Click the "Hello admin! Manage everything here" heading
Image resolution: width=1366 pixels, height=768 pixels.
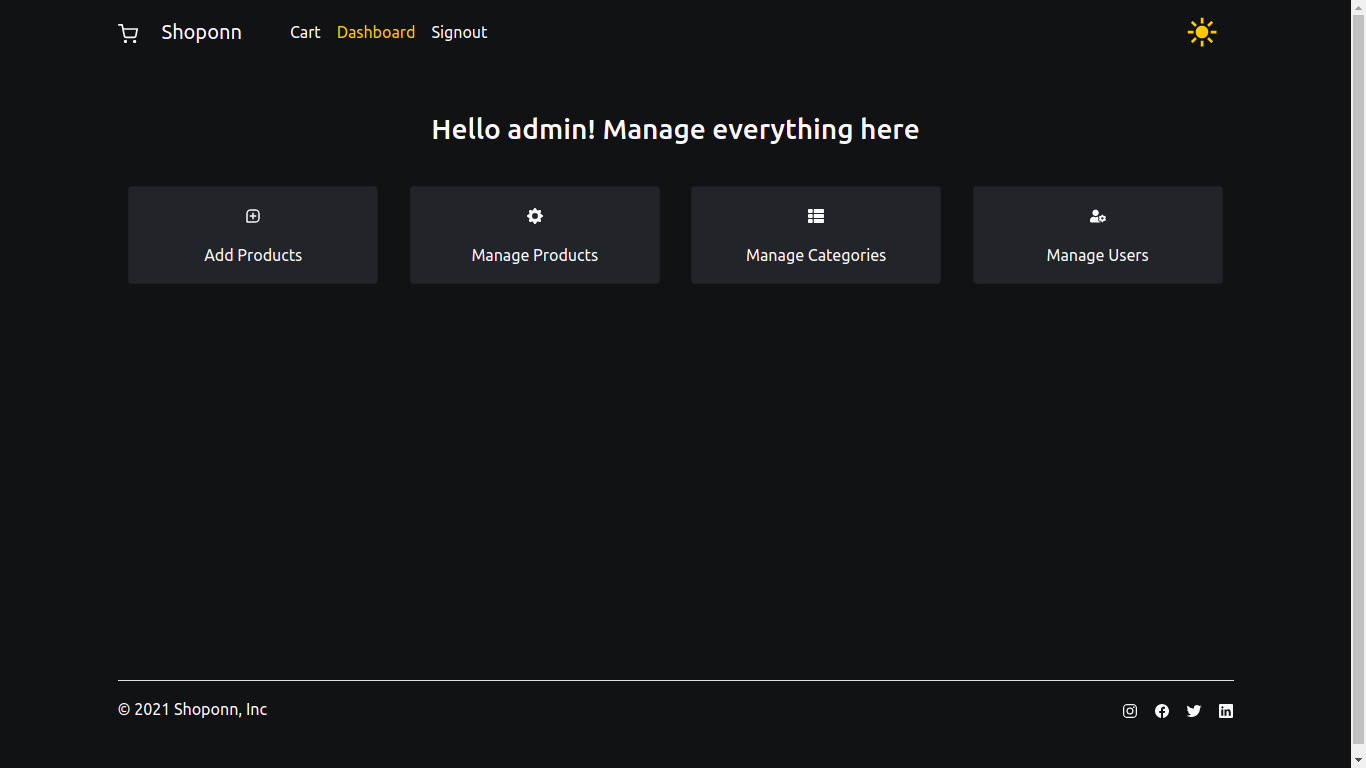[x=675, y=129]
